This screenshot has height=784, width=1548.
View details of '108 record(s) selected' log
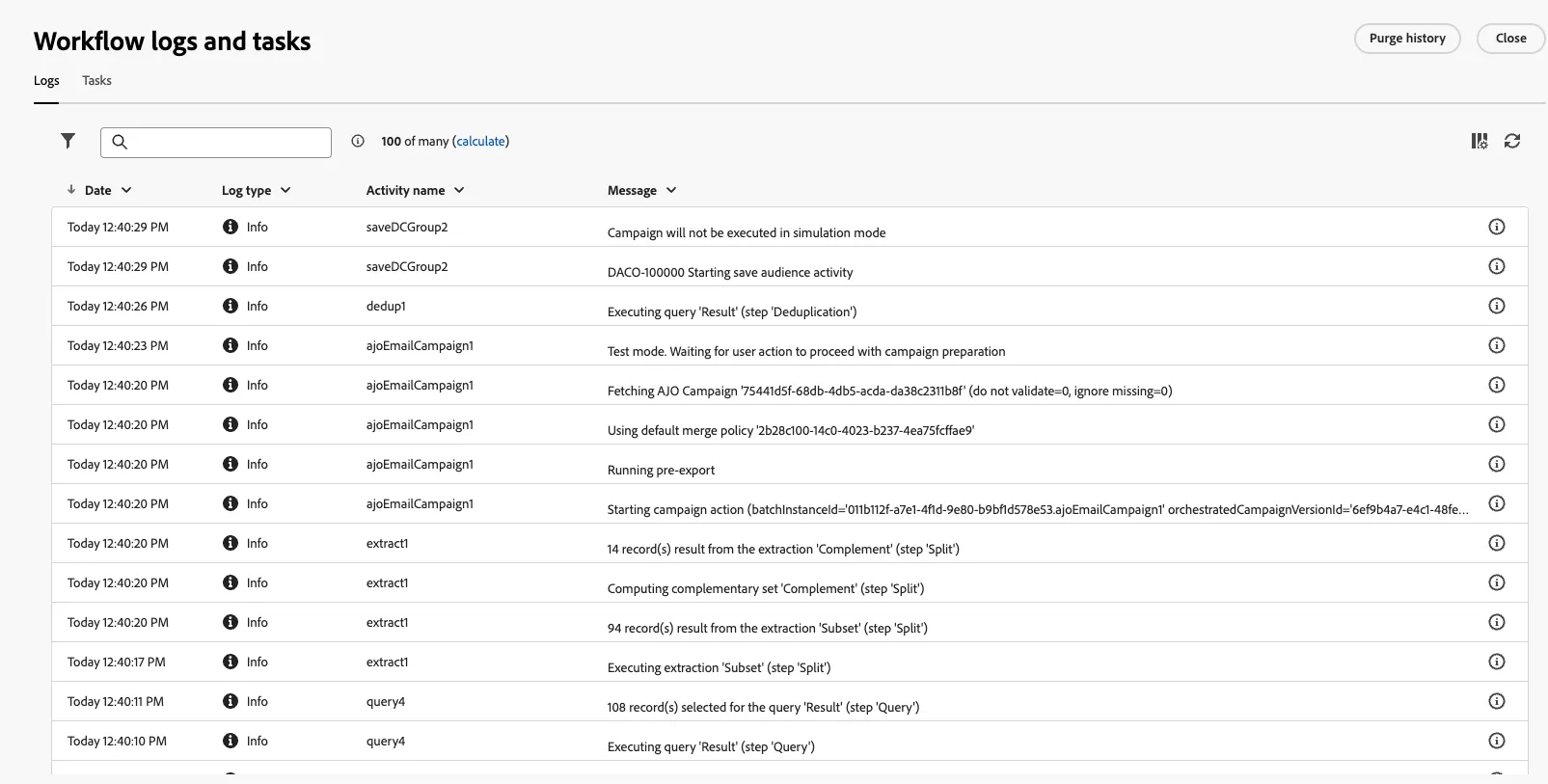(x=1497, y=701)
